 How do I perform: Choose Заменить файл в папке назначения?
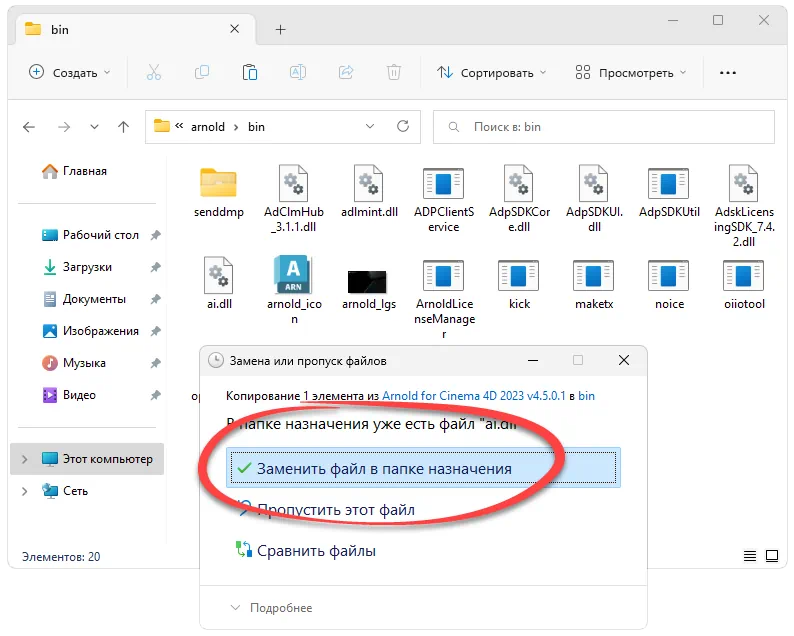(x=423, y=468)
